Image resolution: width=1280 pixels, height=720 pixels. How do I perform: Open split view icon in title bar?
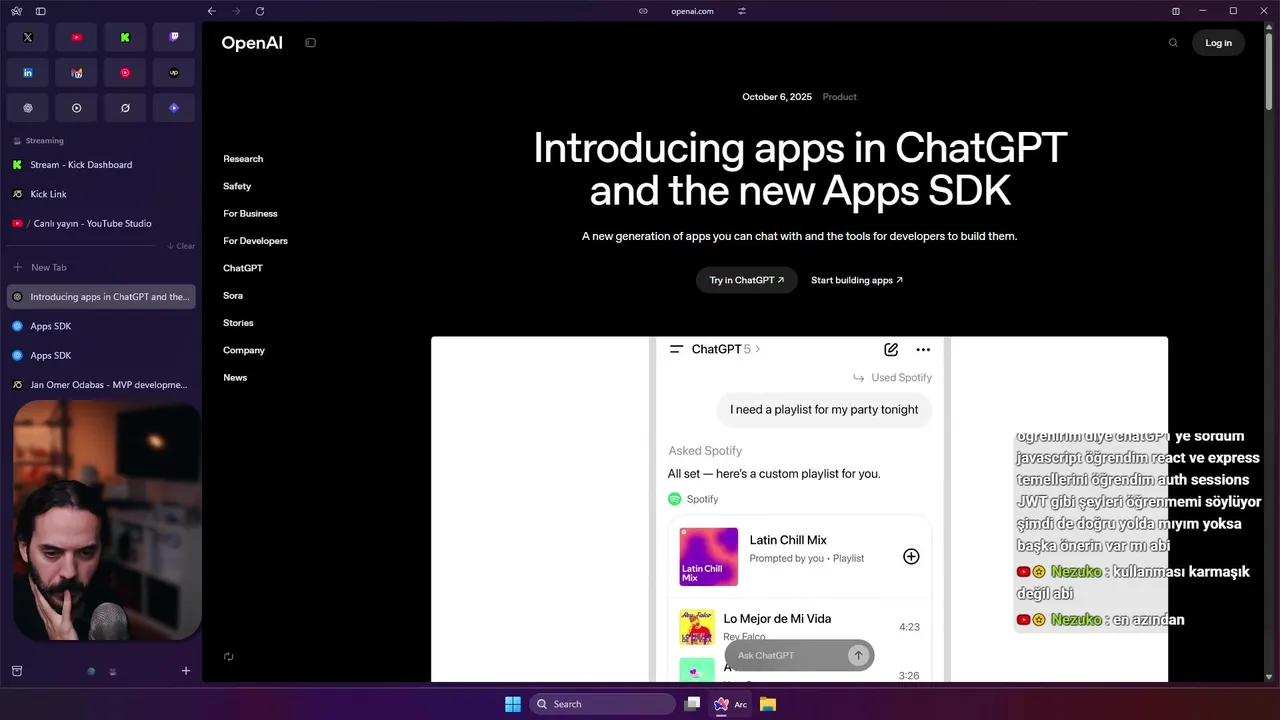[1176, 11]
